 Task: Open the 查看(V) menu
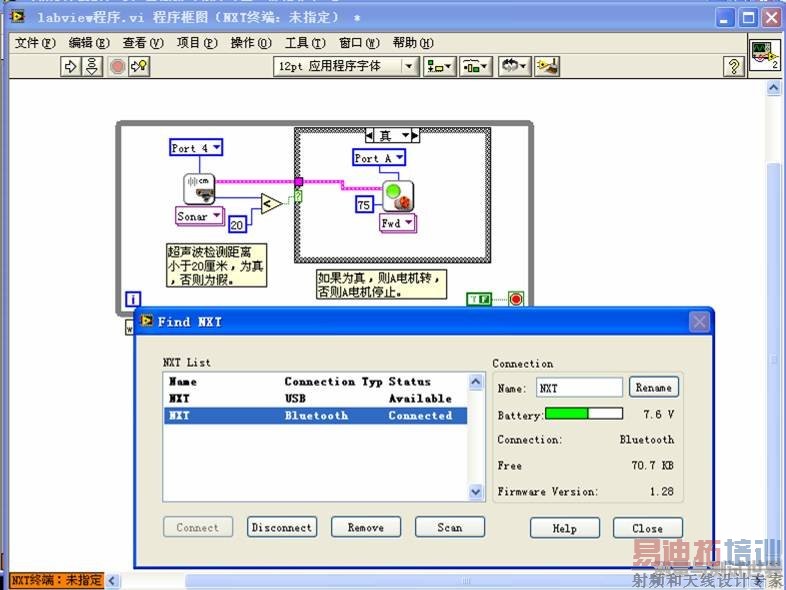(x=143, y=43)
